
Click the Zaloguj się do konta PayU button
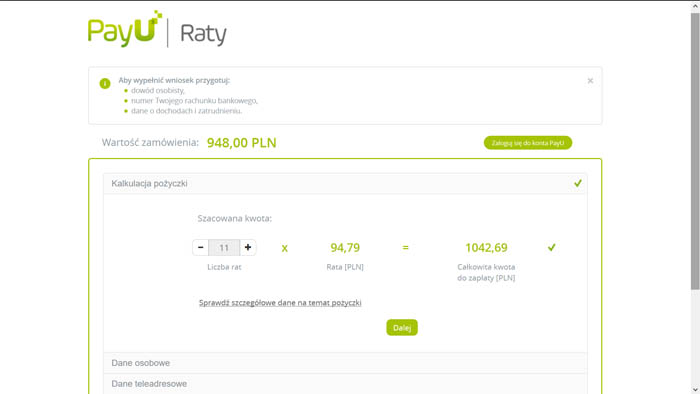point(528,143)
